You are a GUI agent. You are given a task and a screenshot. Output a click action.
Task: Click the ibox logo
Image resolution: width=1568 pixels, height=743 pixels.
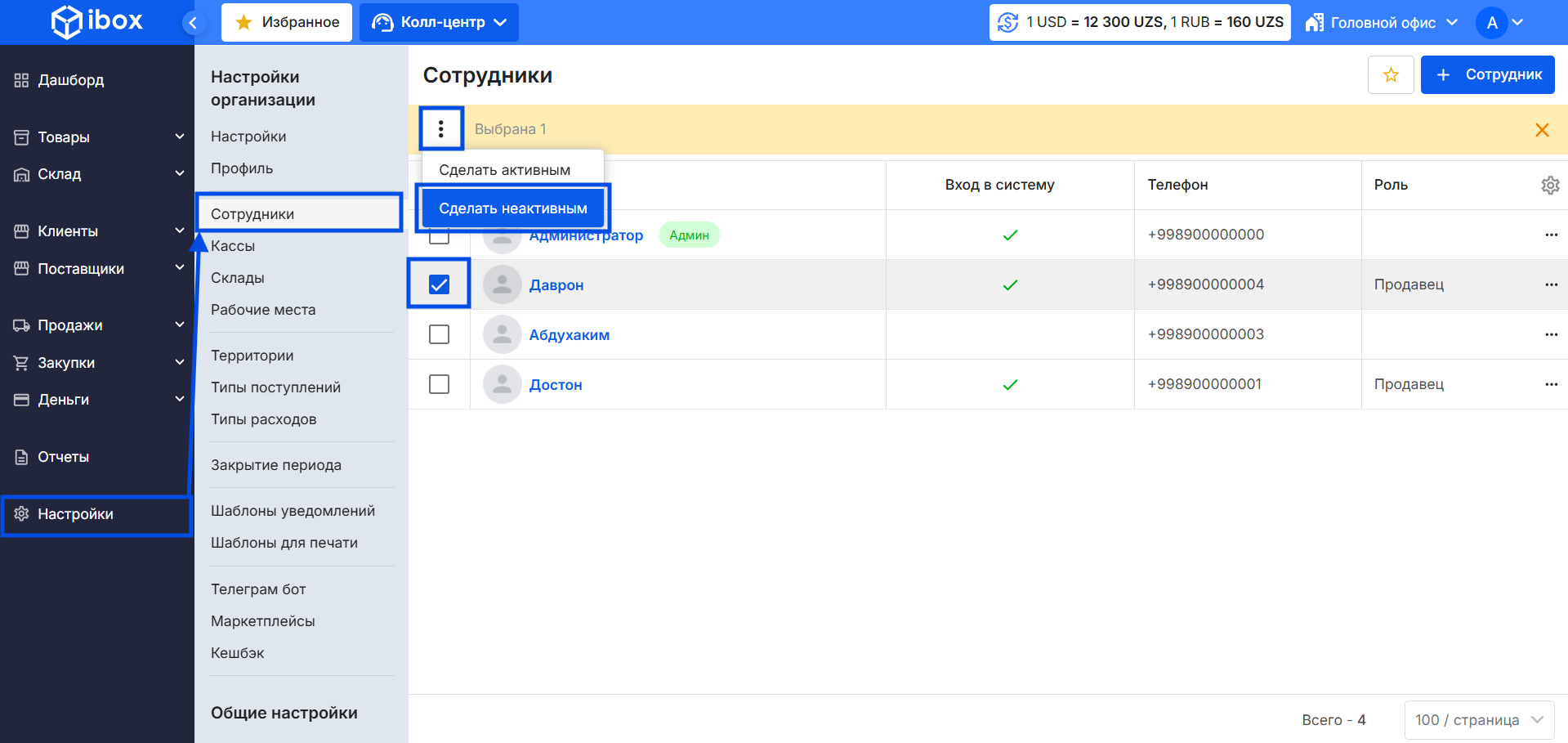coord(96,21)
